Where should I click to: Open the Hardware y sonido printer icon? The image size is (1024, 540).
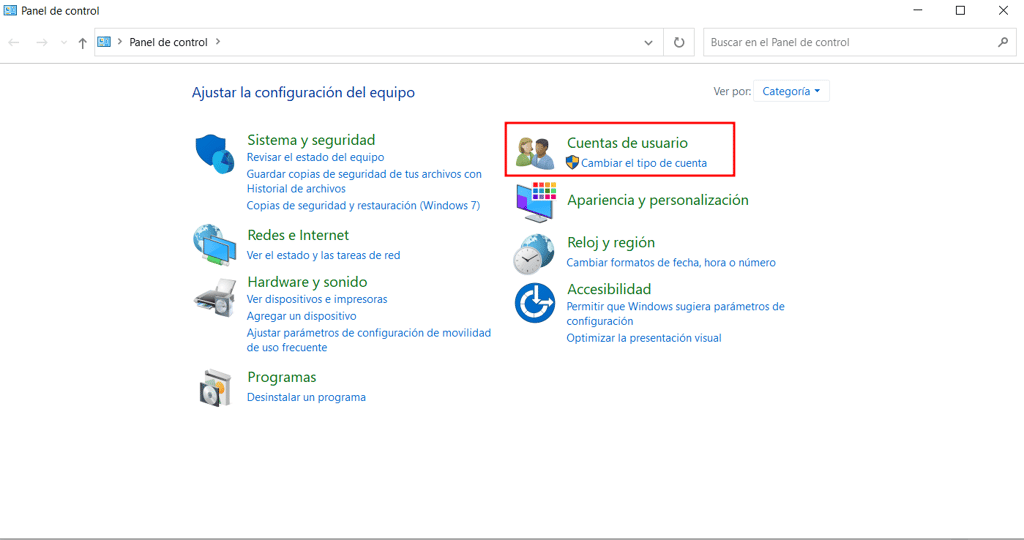[214, 298]
